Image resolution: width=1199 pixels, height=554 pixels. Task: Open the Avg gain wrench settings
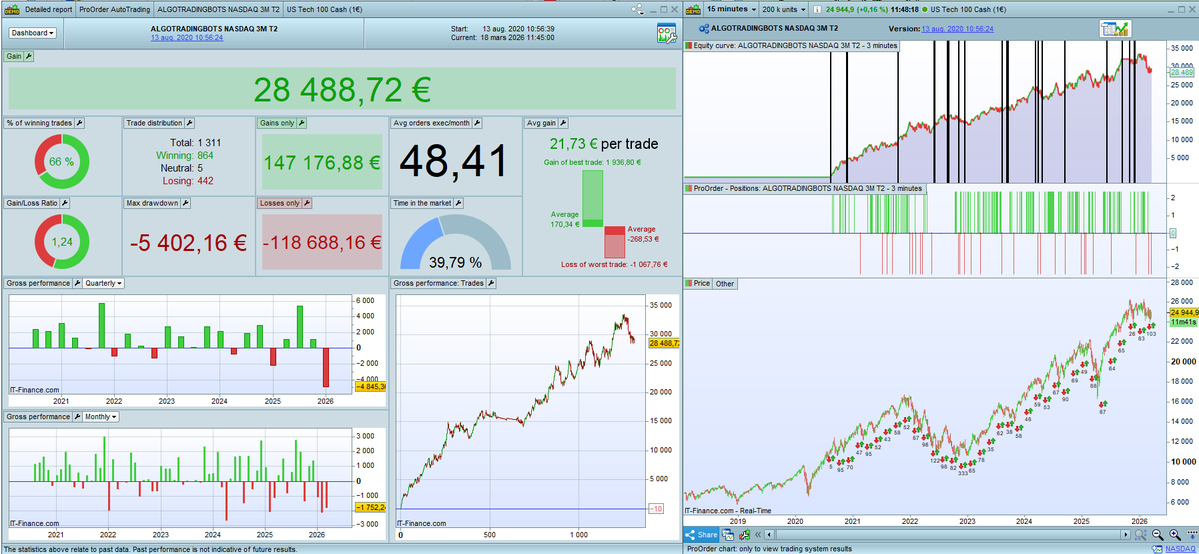[x=564, y=122]
